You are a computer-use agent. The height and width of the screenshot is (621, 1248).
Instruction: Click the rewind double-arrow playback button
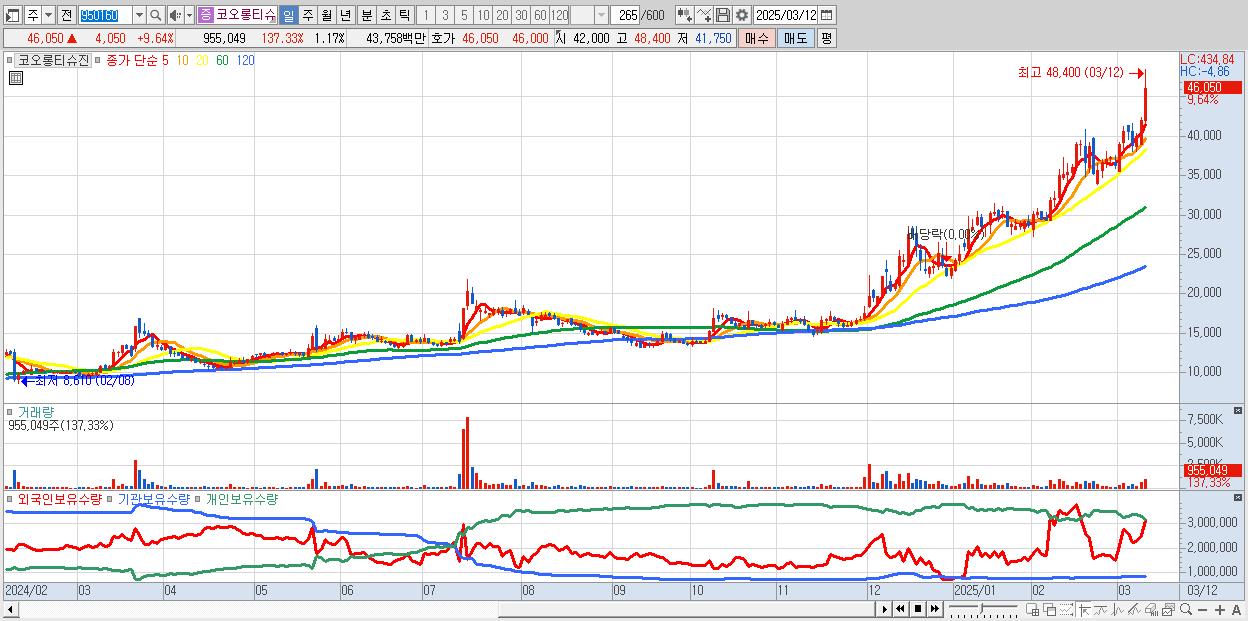900,609
